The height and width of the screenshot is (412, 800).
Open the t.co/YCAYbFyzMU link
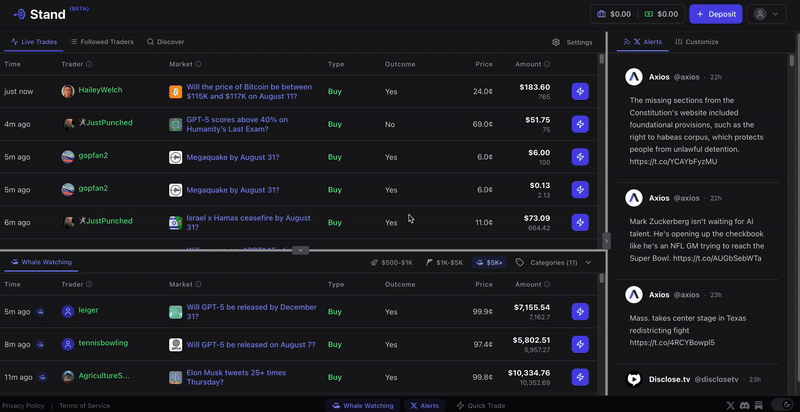673,162
